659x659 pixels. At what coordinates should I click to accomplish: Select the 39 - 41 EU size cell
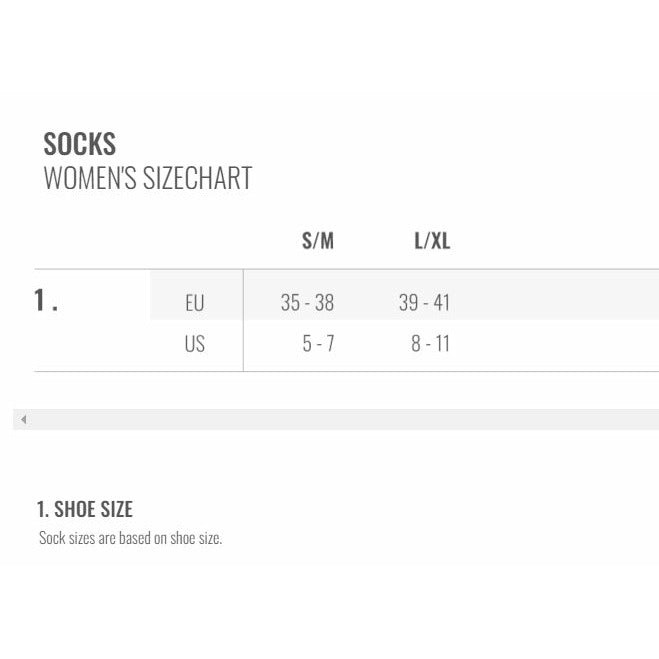pos(424,302)
